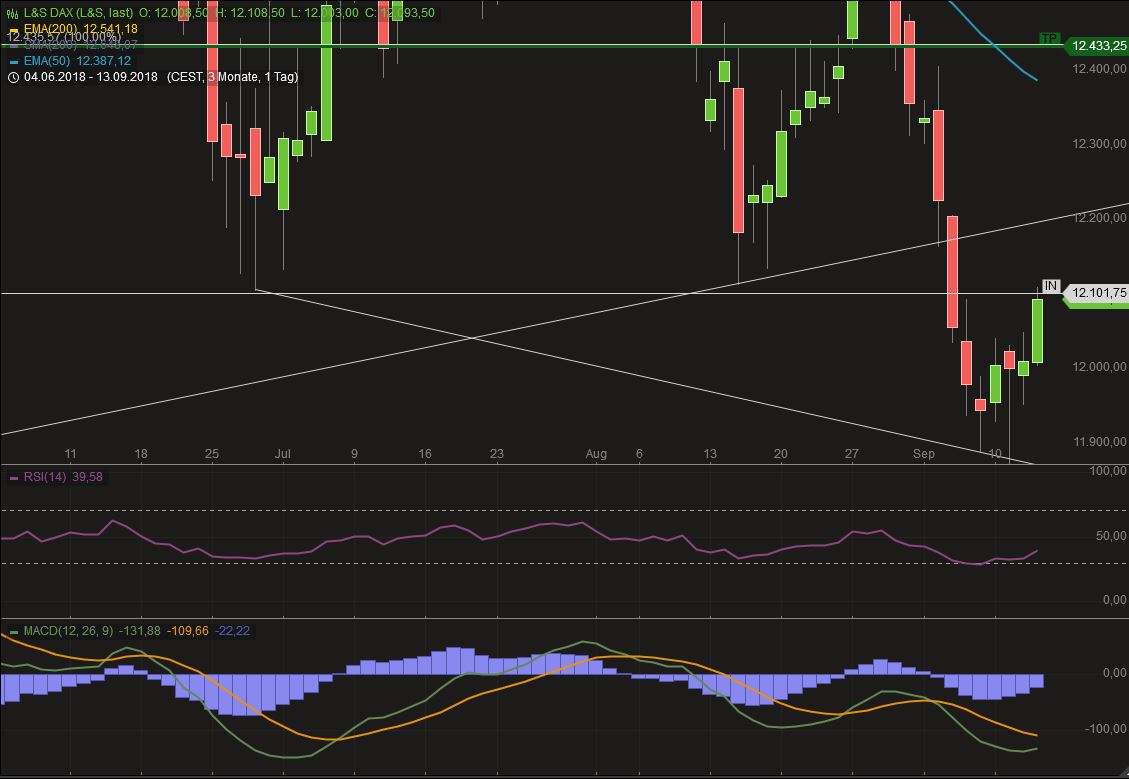Click the gray SMA(200) legend marker

tap(14, 45)
